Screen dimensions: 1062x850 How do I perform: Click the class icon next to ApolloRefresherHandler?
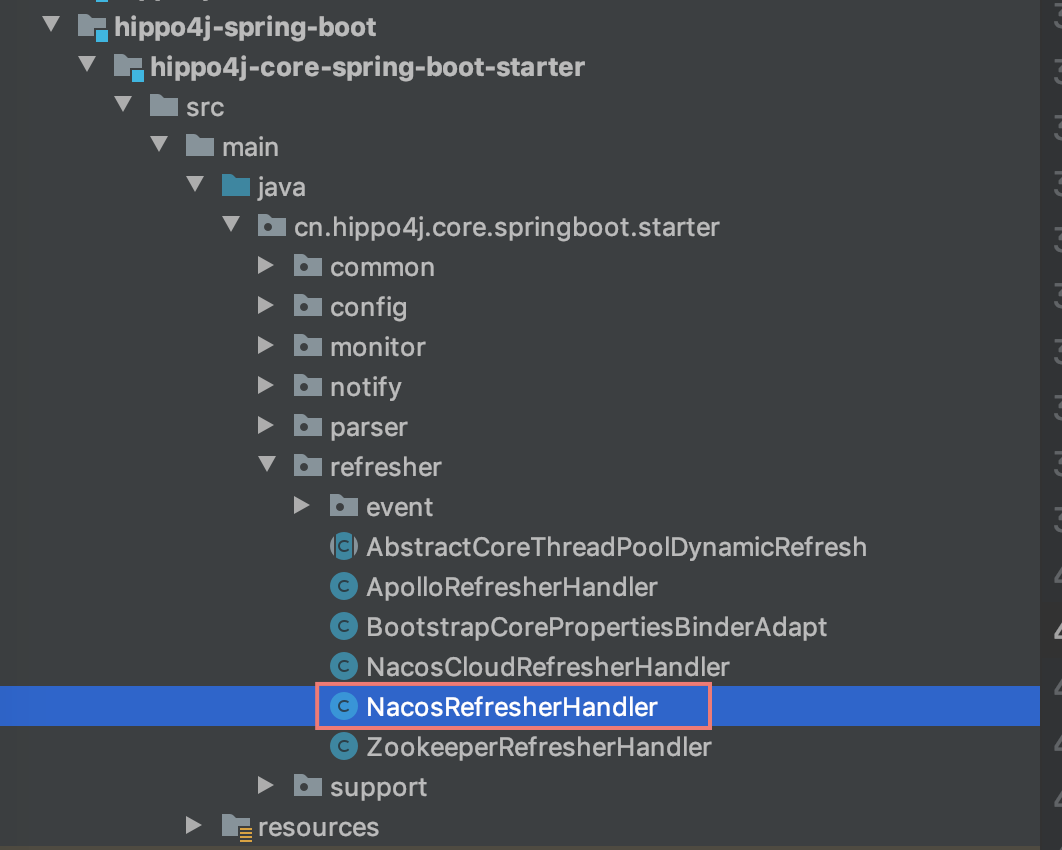(x=343, y=586)
